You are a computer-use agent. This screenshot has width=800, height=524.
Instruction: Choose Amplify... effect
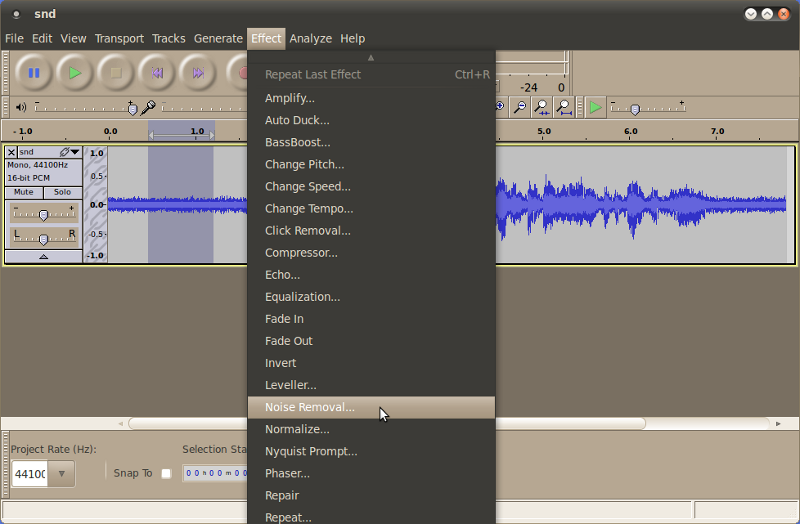(x=371, y=98)
